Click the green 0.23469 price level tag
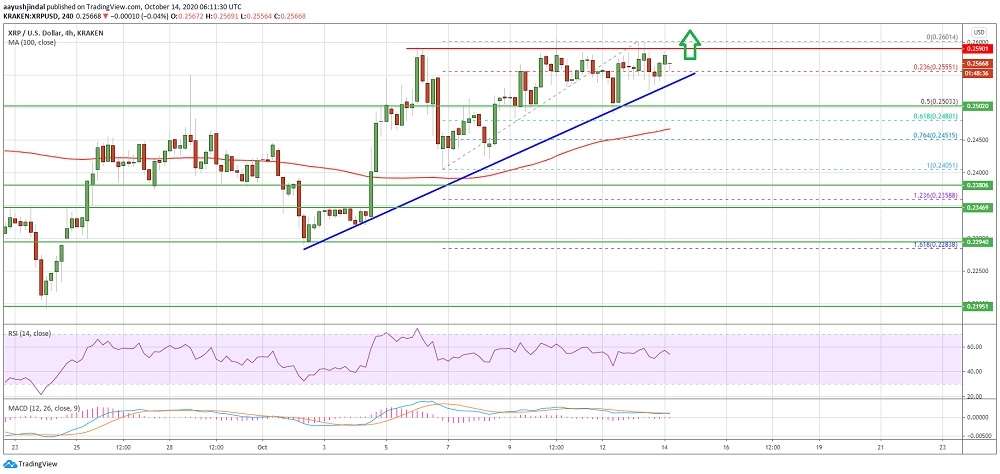The width and height of the screenshot is (1000, 474). point(980,207)
